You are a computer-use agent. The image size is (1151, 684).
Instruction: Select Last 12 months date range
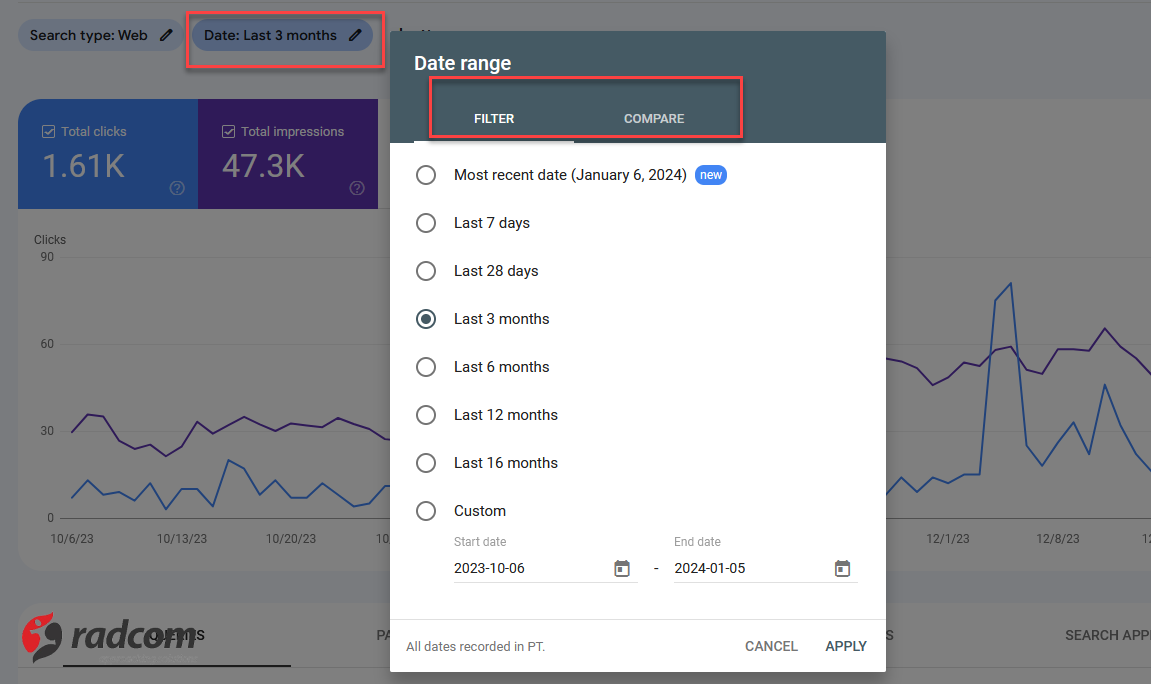pos(426,415)
